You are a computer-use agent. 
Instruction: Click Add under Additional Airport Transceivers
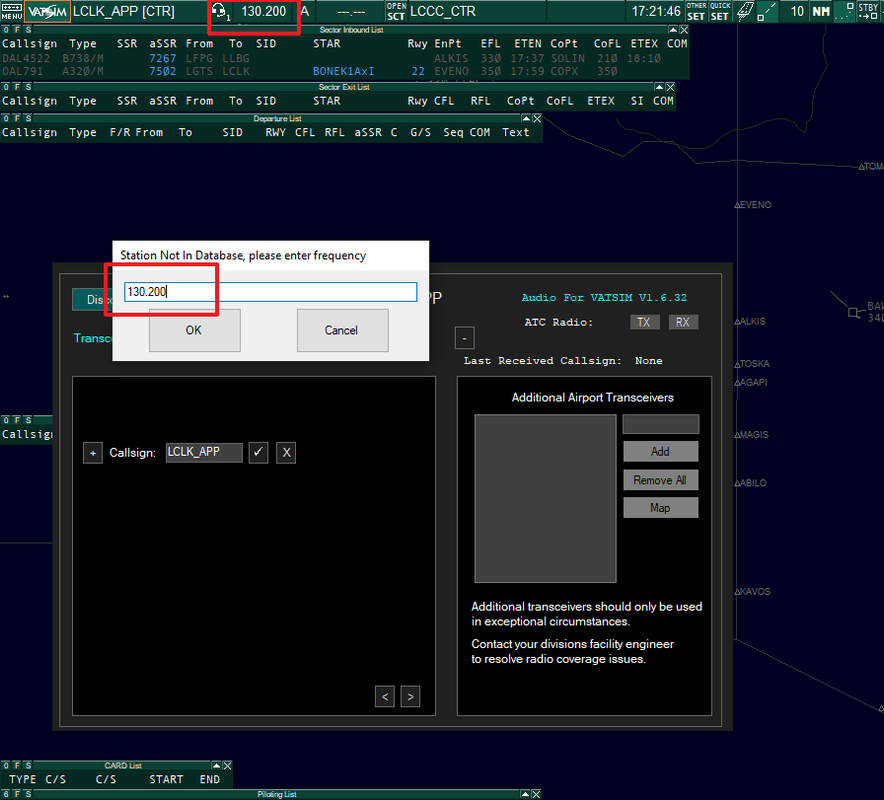tap(661, 452)
